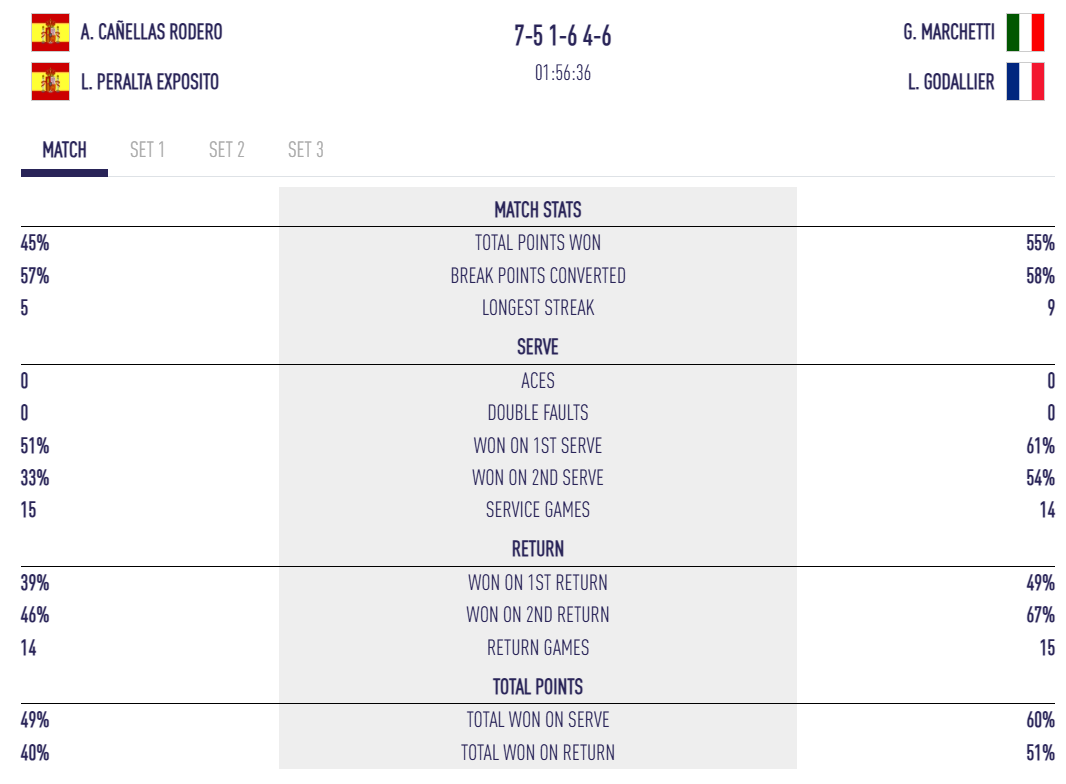Select the SET 3 tab

pos(306,150)
